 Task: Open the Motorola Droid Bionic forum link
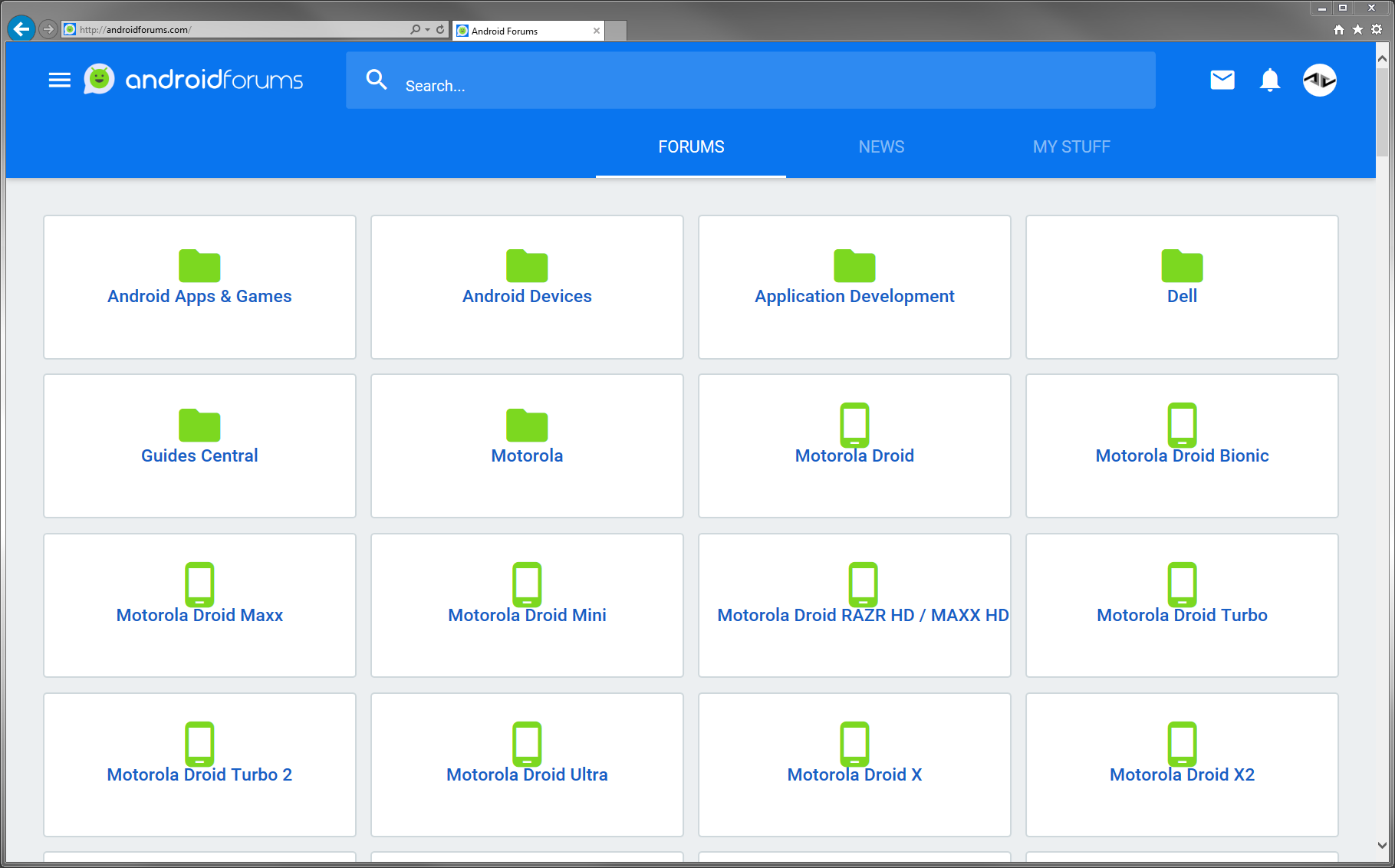click(x=1182, y=456)
